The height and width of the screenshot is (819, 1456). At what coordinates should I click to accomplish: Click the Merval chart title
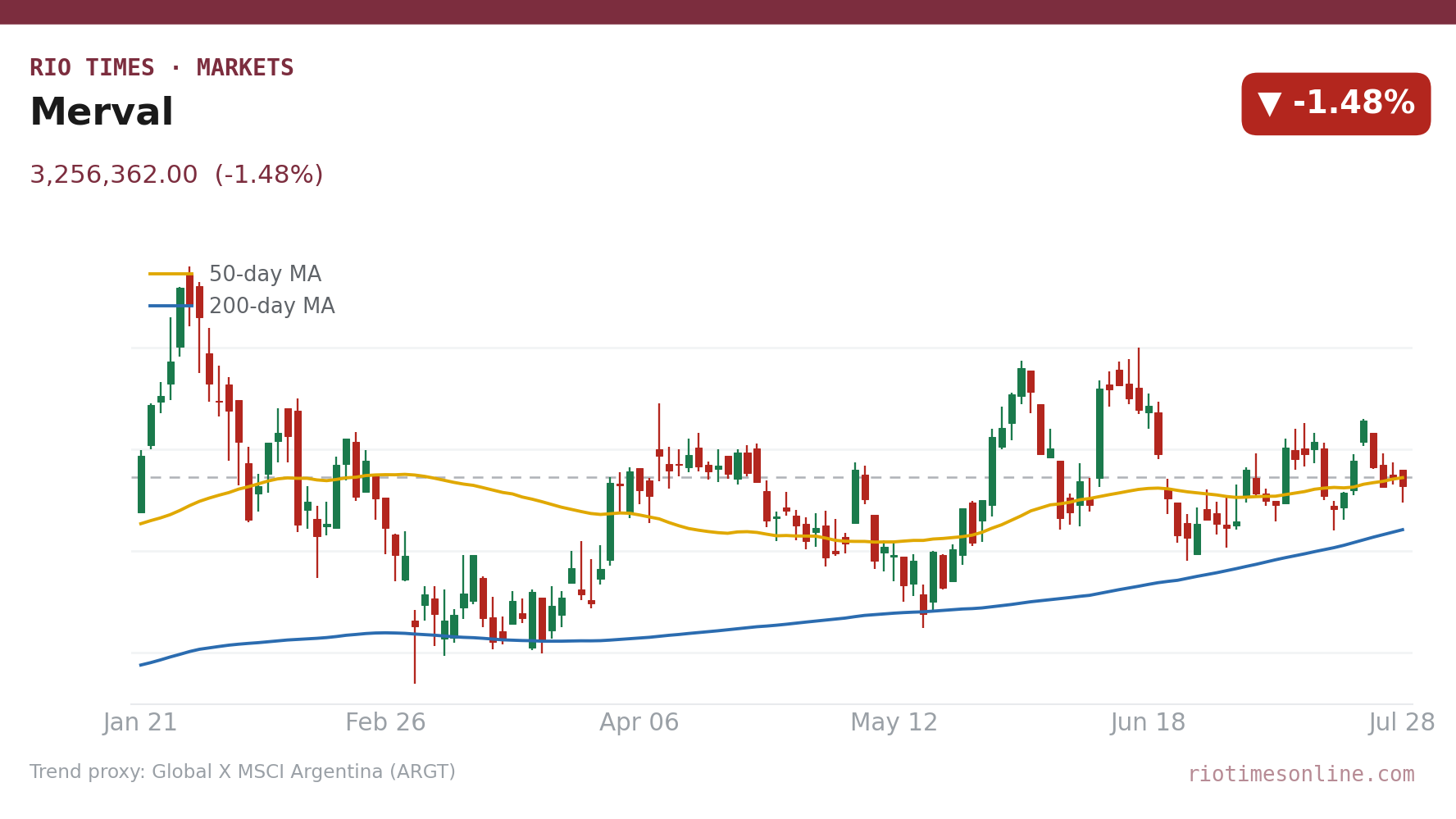click(102, 113)
